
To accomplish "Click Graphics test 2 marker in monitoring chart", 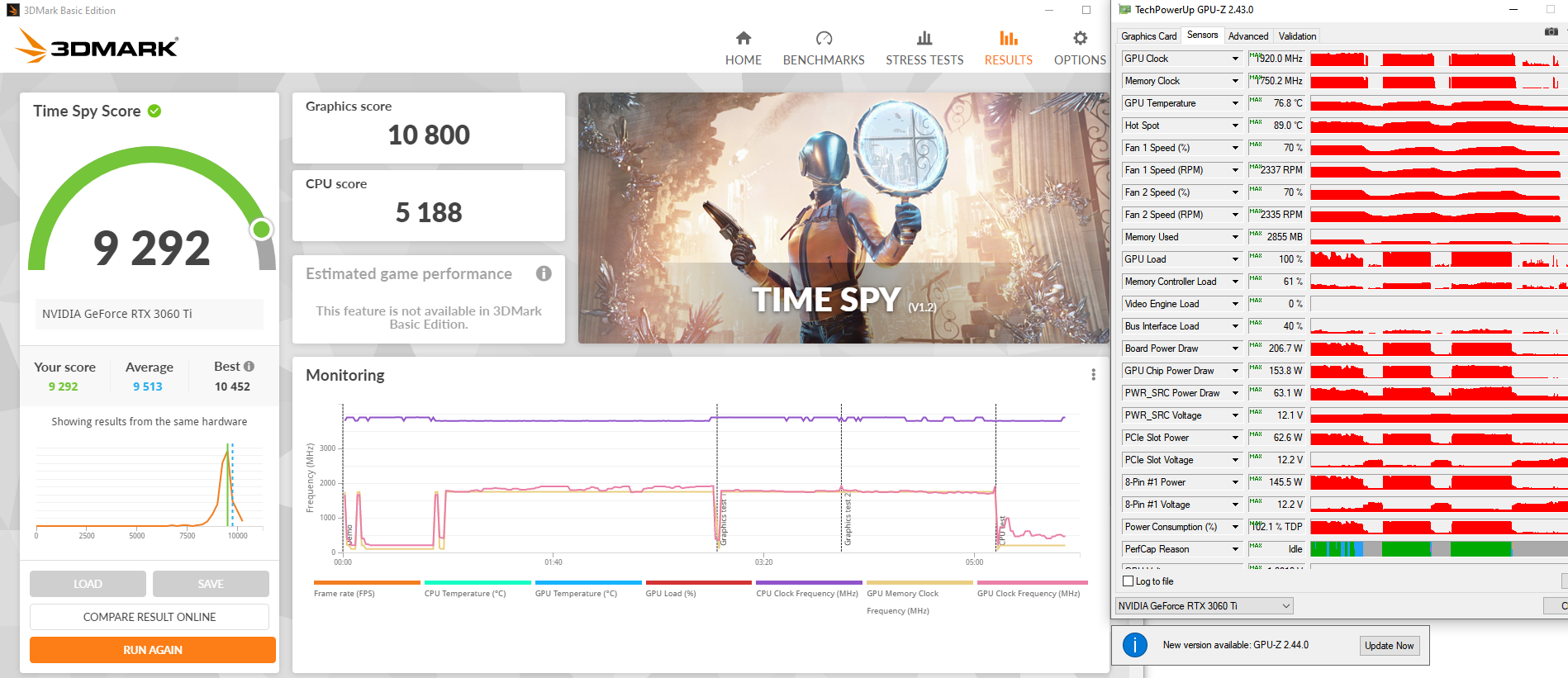I will (x=847, y=520).
